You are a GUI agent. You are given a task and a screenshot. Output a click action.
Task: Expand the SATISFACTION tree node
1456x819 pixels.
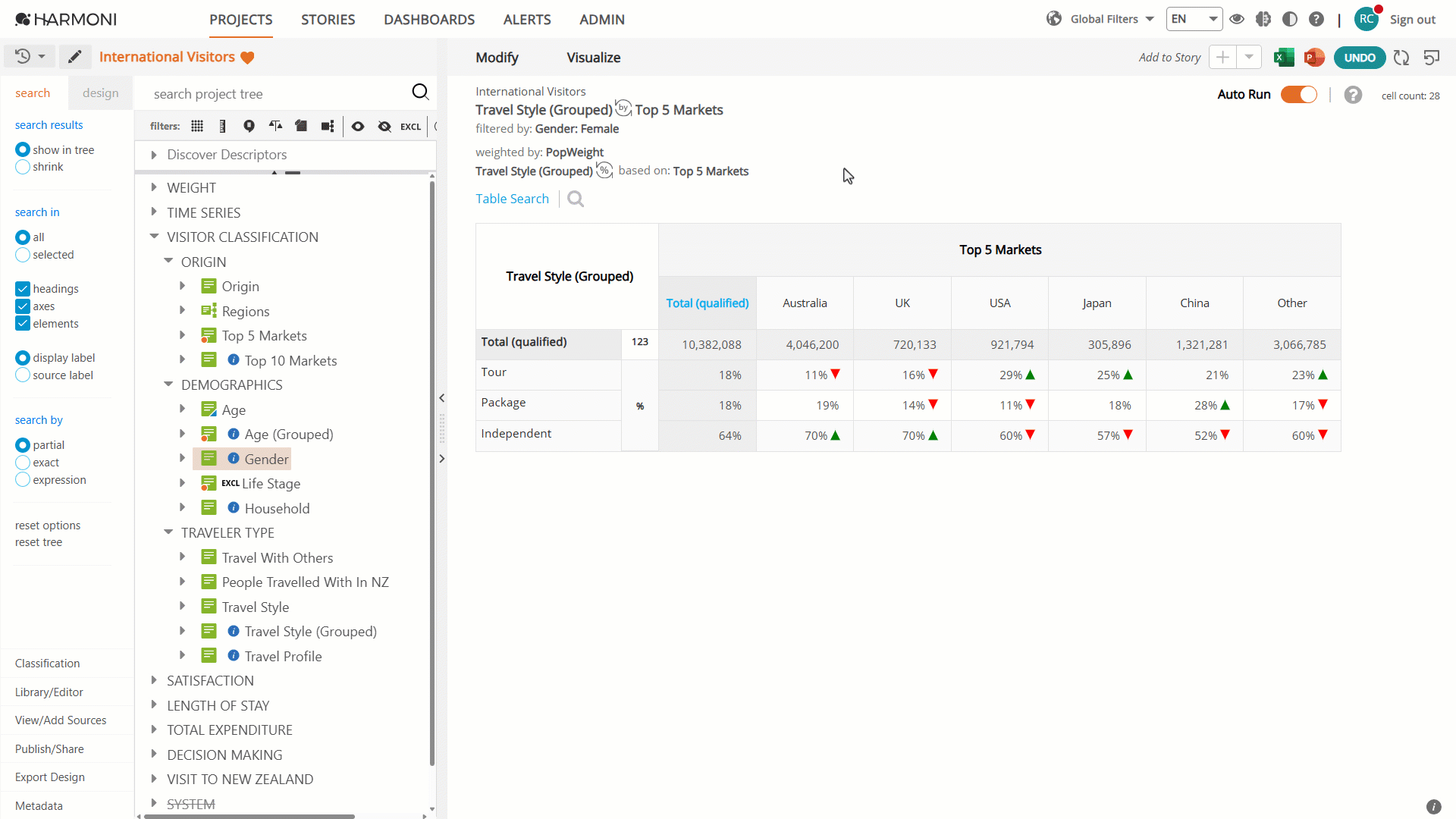tap(154, 680)
